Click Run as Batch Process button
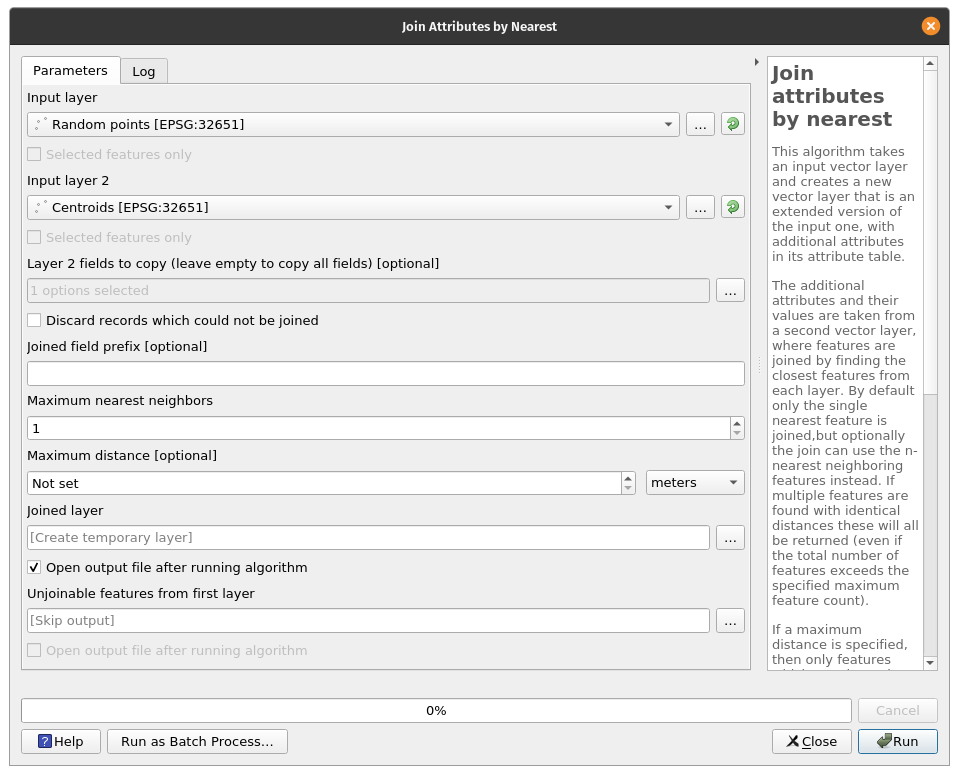This screenshot has width=959, height=775. 197,741
